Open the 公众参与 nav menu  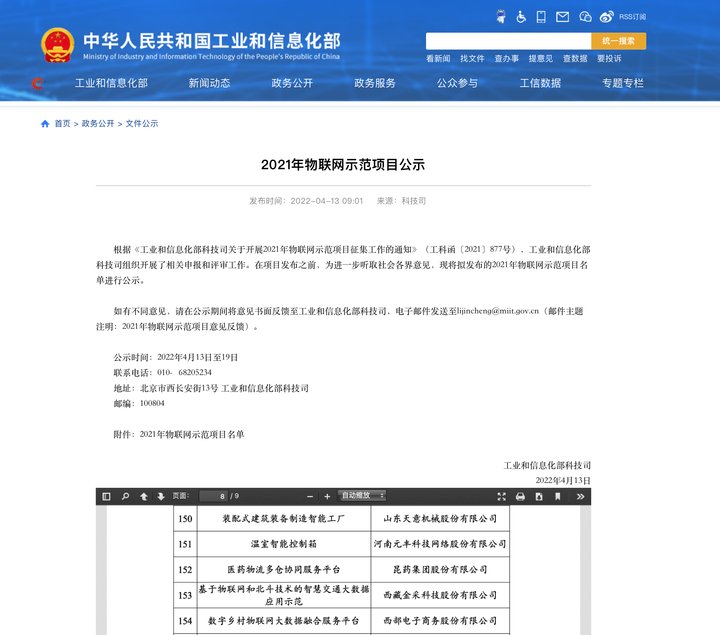tap(457, 83)
